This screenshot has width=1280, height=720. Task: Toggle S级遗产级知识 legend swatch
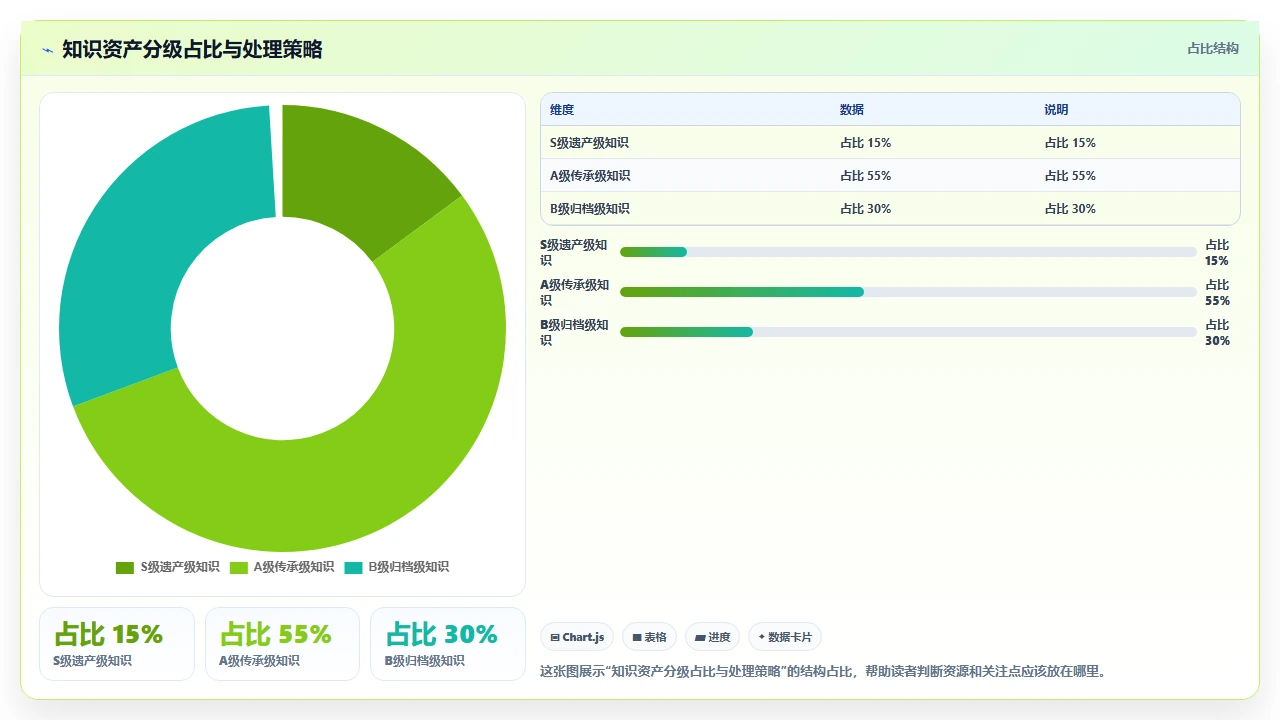click(x=125, y=567)
